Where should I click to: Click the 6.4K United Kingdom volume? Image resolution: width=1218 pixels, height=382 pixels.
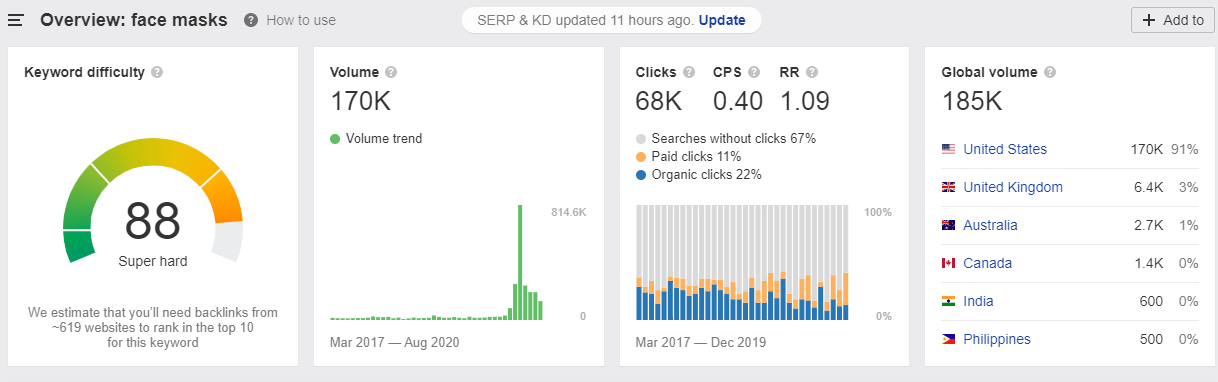coord(1147,187)
